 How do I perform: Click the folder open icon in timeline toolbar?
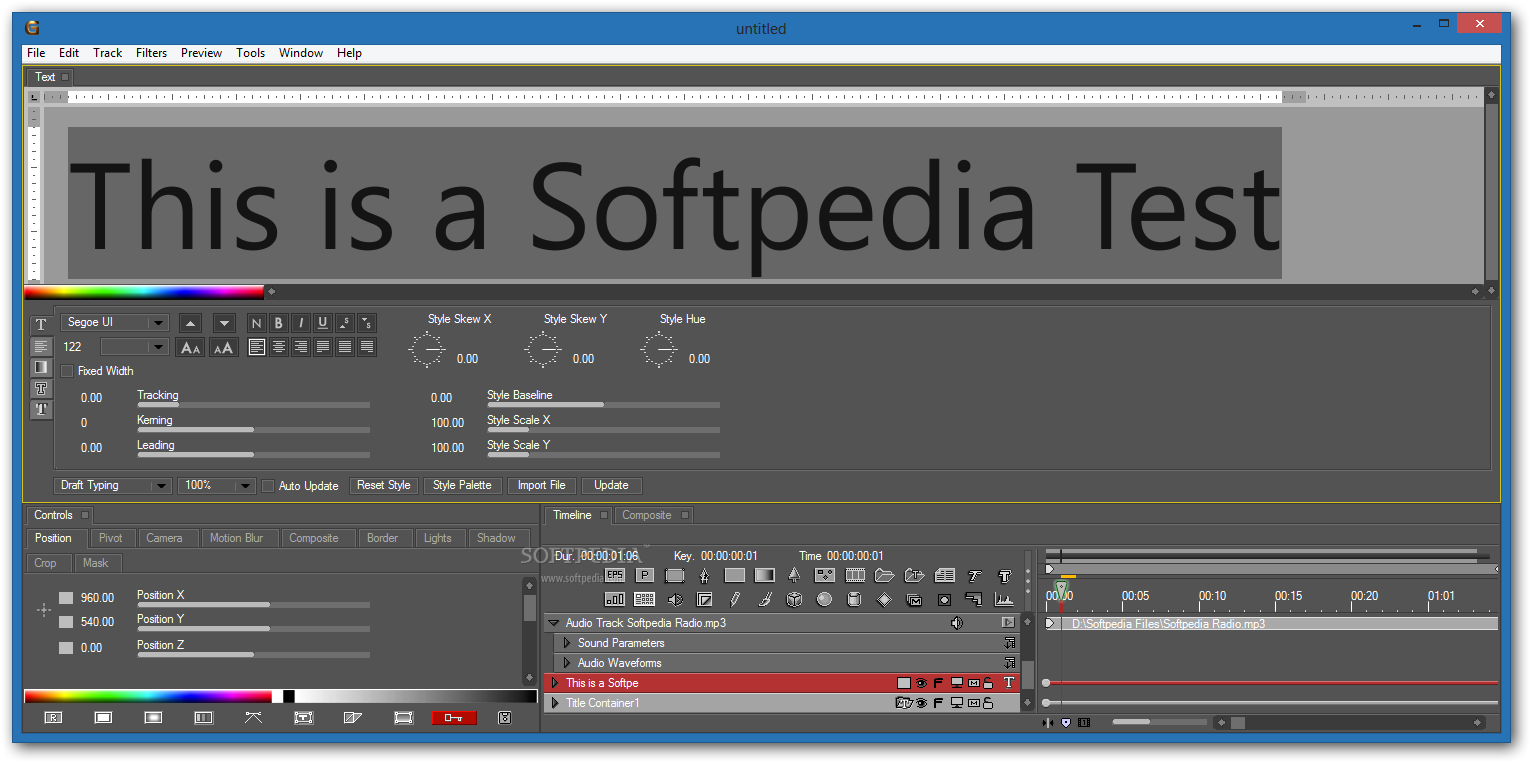pyautogui.click(x=884, y=575)
